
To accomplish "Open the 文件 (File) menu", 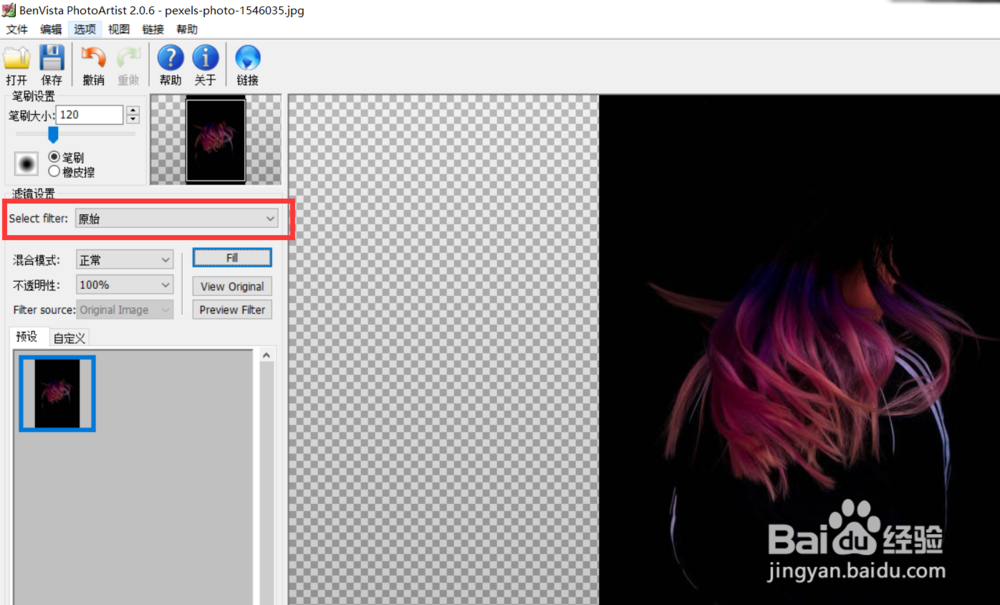I will [17, 29].
